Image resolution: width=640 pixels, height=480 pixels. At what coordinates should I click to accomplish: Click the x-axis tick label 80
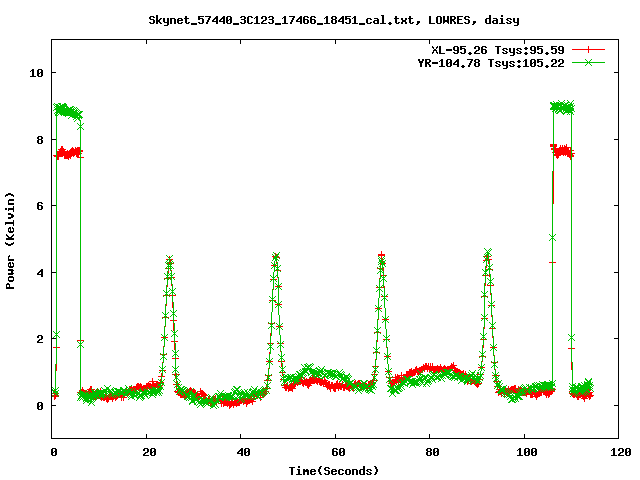[x=432, y=452]
